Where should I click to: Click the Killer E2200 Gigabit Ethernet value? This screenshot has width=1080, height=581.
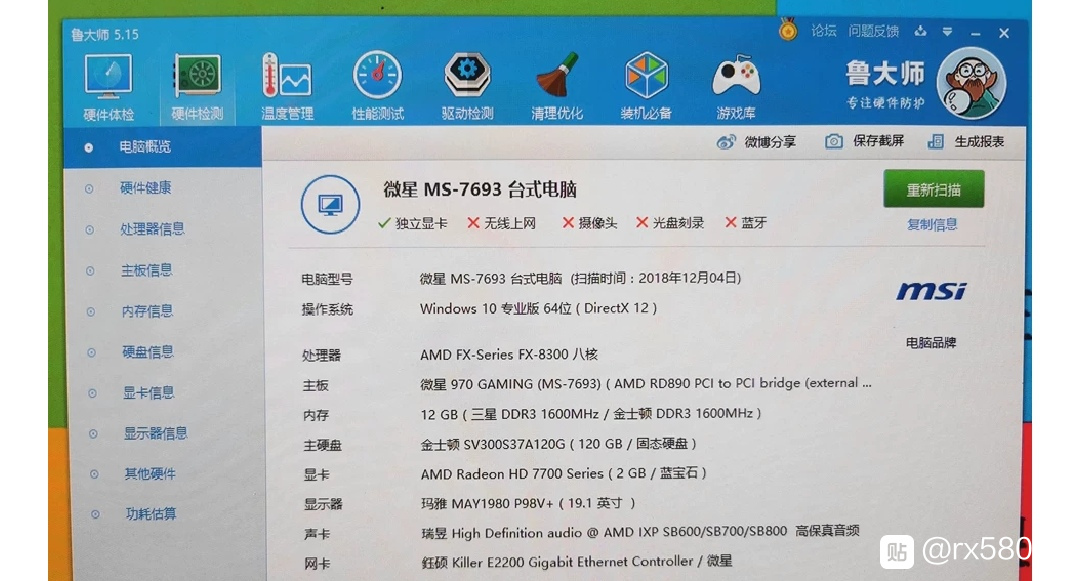[577, 562]
